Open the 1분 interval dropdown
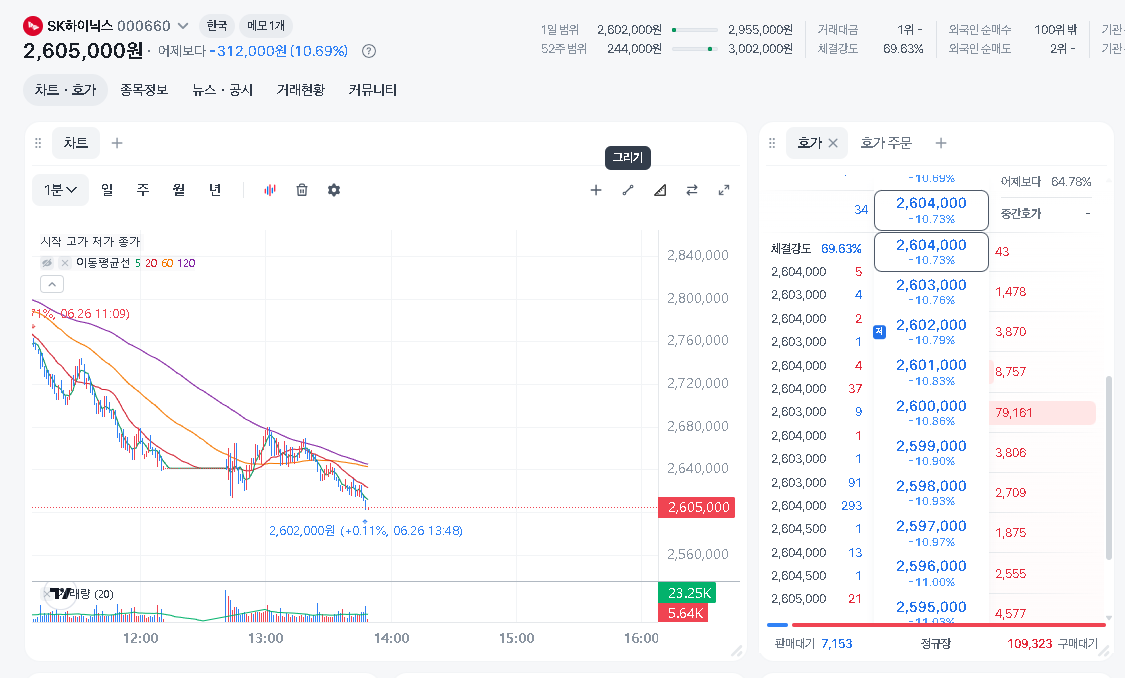Image resolution: width=1125 pixels, height=678 pixels. click(60, 190)
